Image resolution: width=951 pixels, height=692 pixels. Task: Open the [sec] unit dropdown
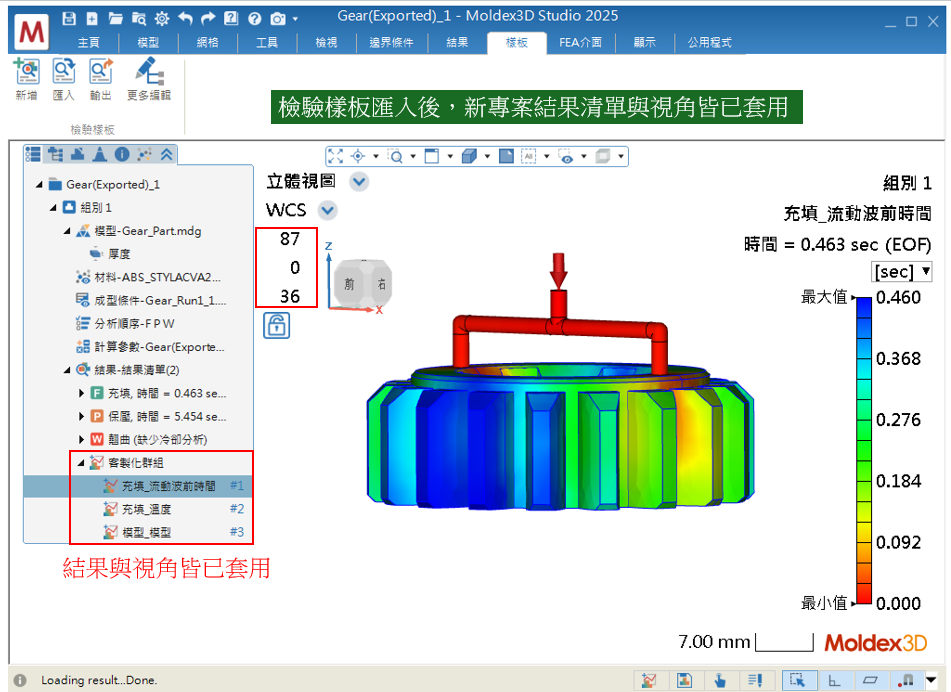click(902, 272)
